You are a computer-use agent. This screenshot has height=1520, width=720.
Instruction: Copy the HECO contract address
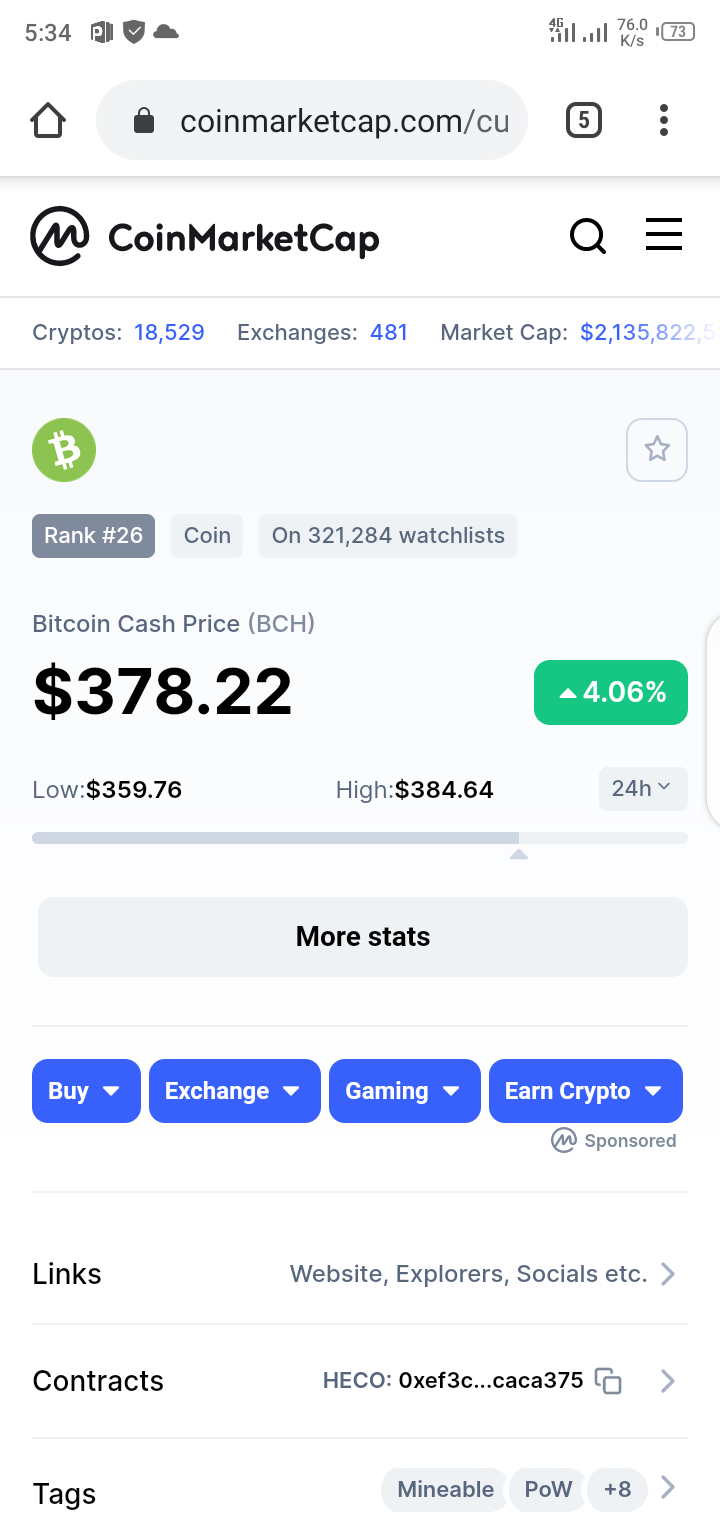608,1381
